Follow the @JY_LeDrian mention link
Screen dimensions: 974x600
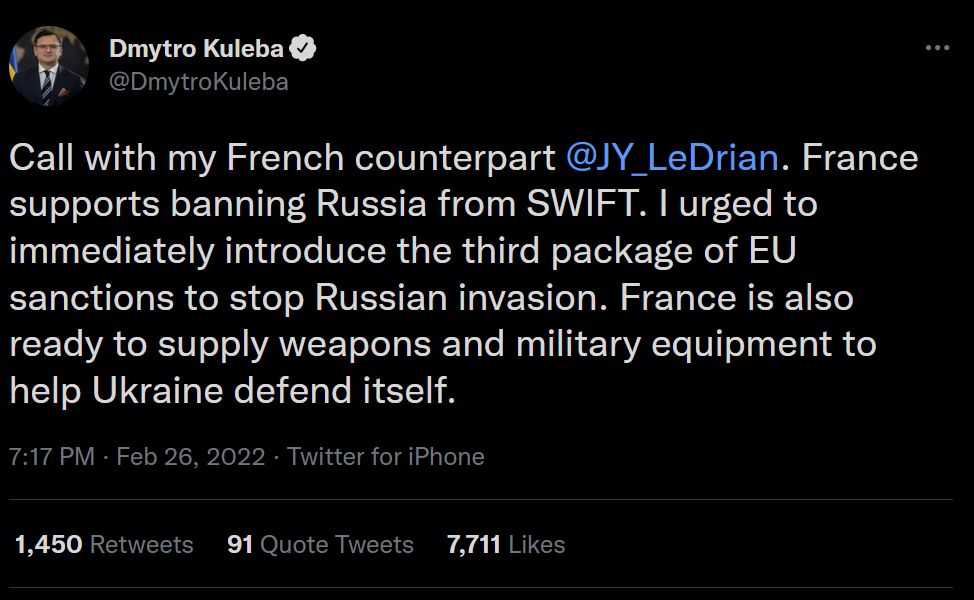click(x=671, y=158)
